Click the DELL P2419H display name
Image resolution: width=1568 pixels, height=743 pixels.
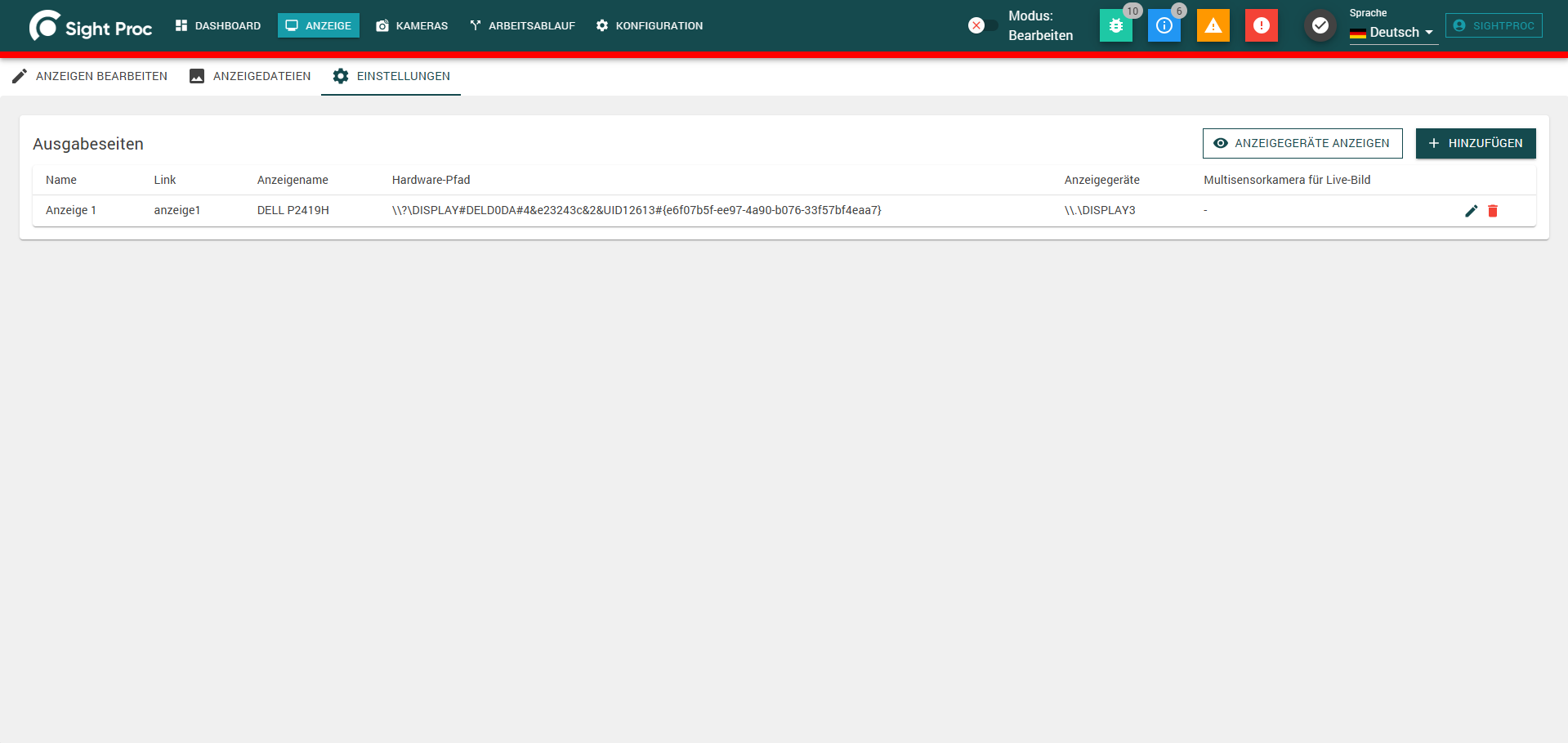pos(293,210)
